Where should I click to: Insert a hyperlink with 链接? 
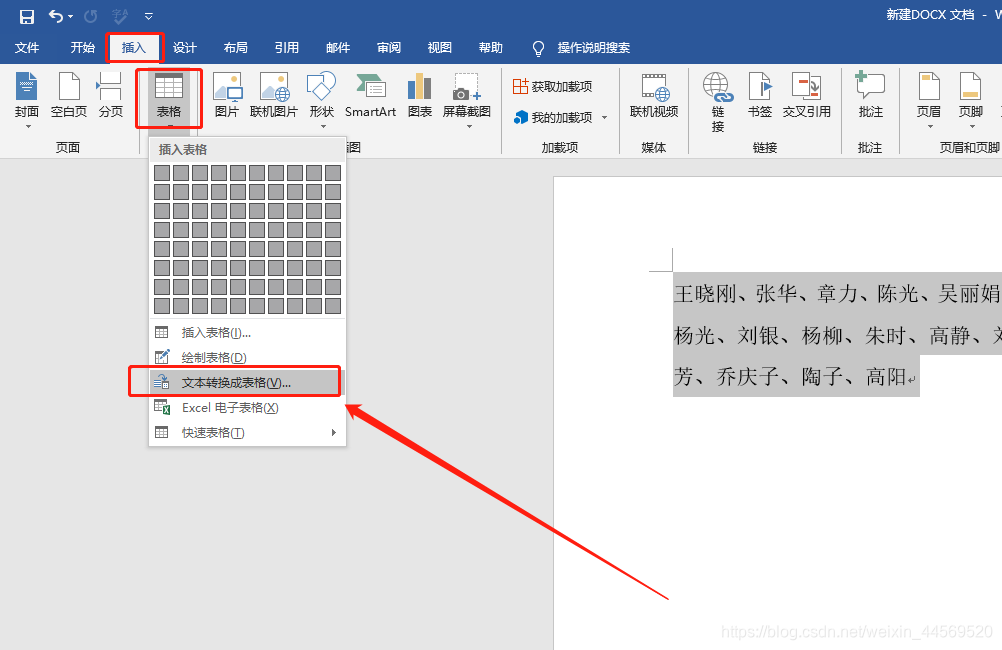pyautogui.click(x=718, y=102)
